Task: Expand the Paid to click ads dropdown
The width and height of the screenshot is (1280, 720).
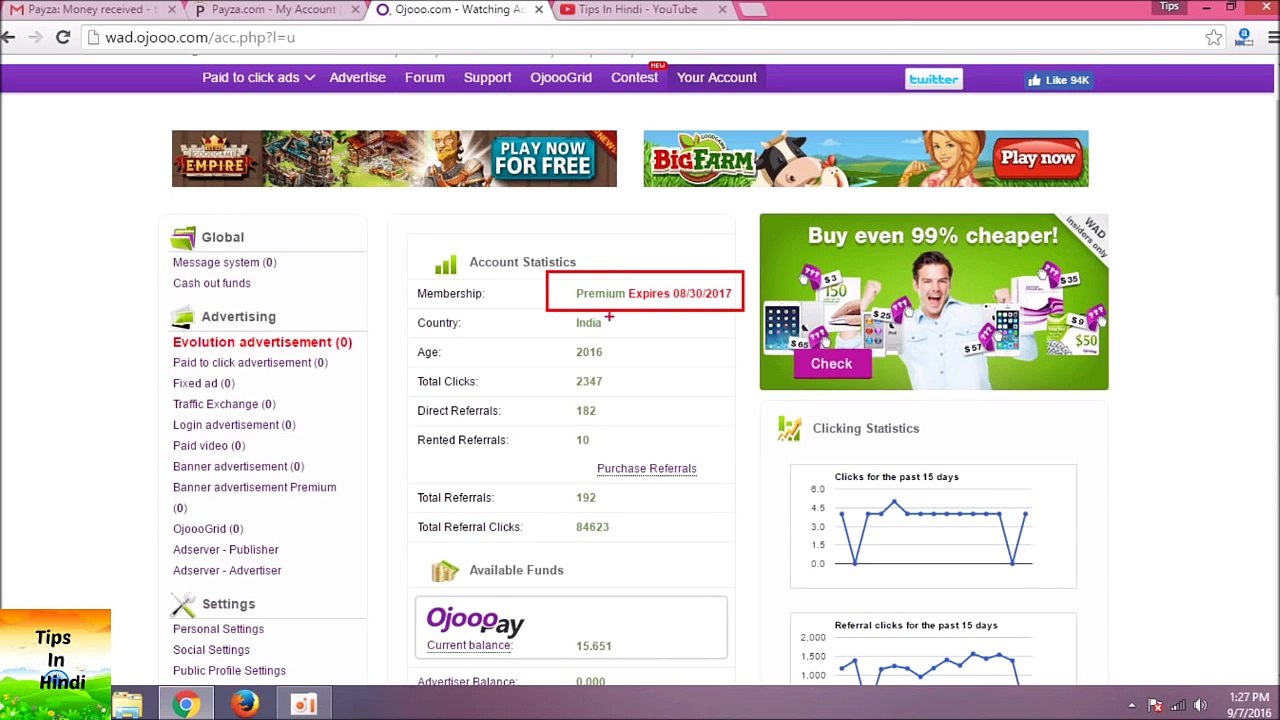Action: click(258, 77)
